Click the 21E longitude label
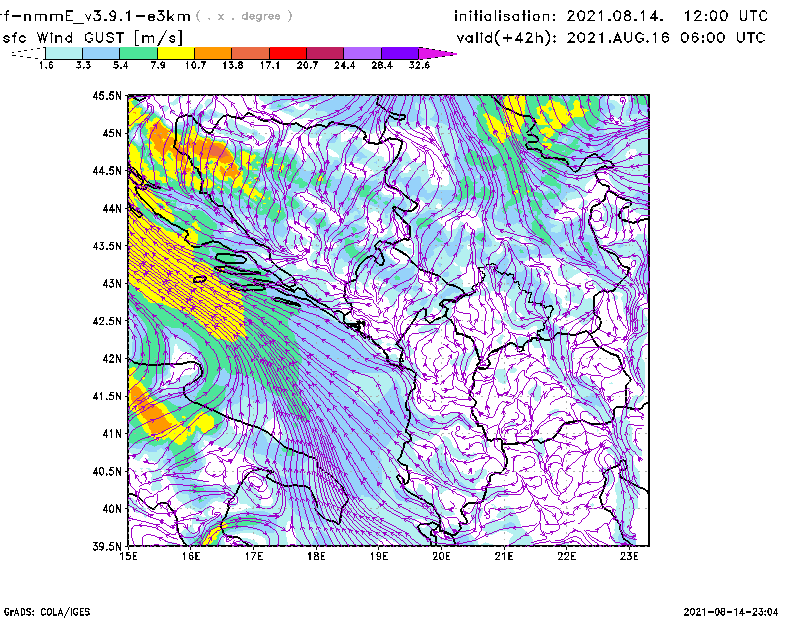 [x=504, y=556]
